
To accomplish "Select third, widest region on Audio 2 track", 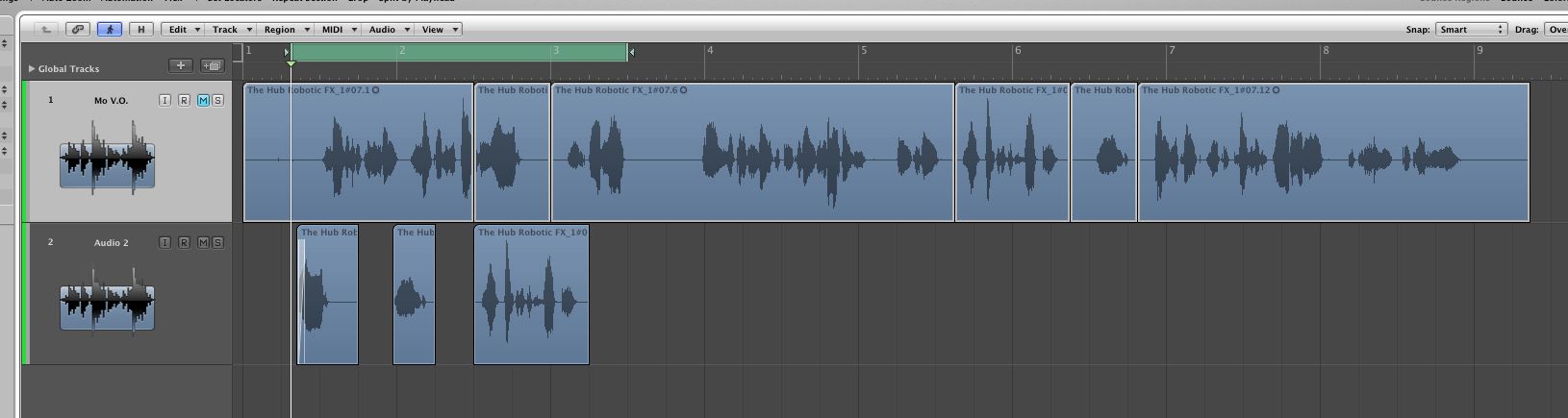I will coord(531,295).
